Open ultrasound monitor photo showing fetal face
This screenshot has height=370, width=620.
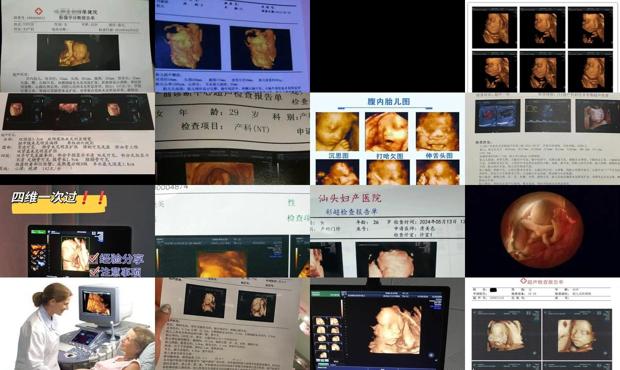387,324
